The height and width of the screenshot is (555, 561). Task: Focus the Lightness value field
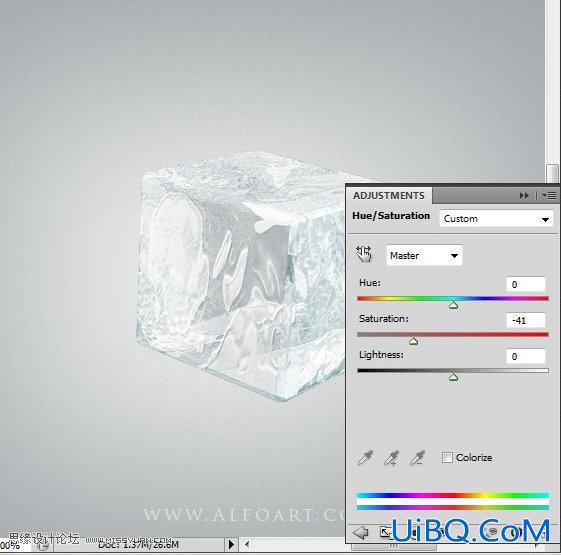526,356
